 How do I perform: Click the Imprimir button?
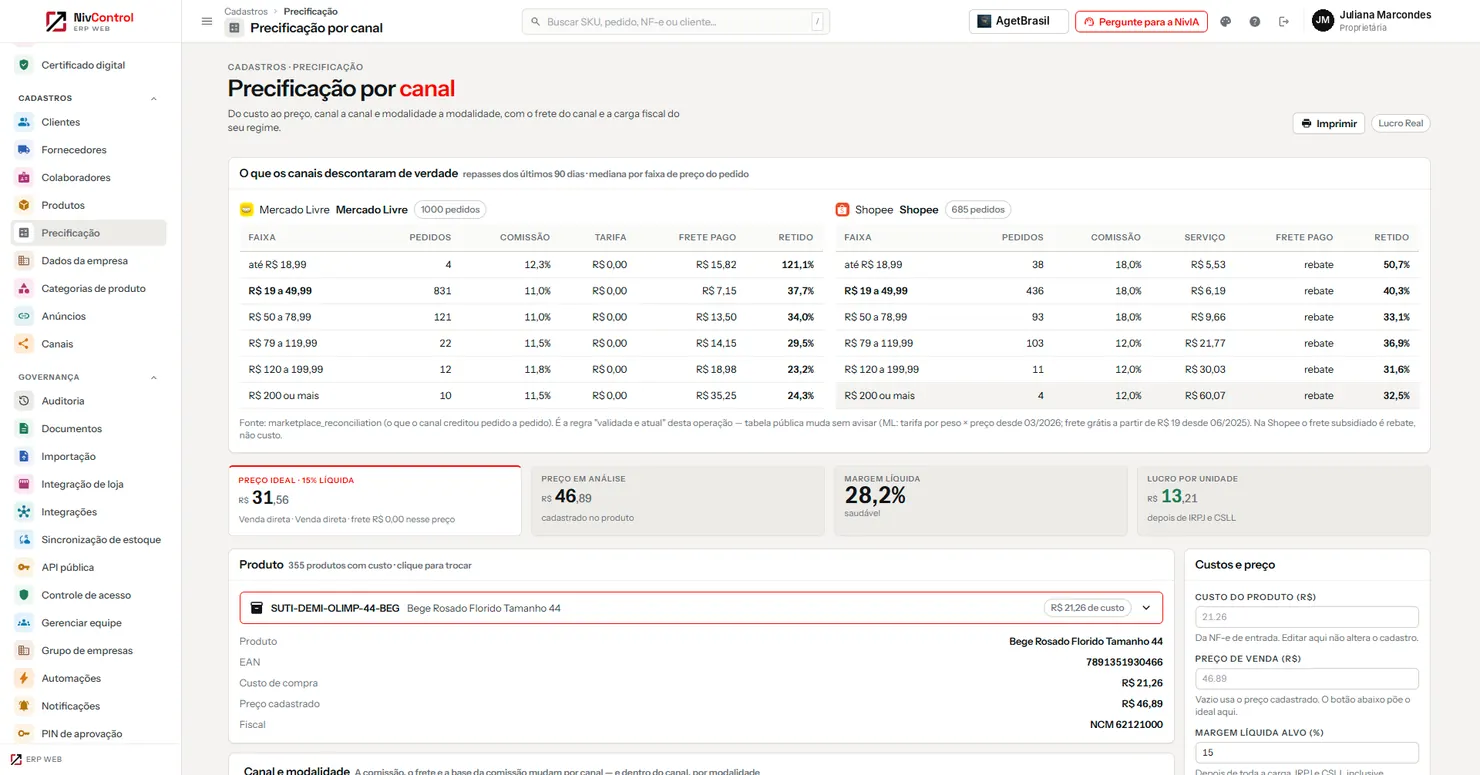coord(1329,124)
